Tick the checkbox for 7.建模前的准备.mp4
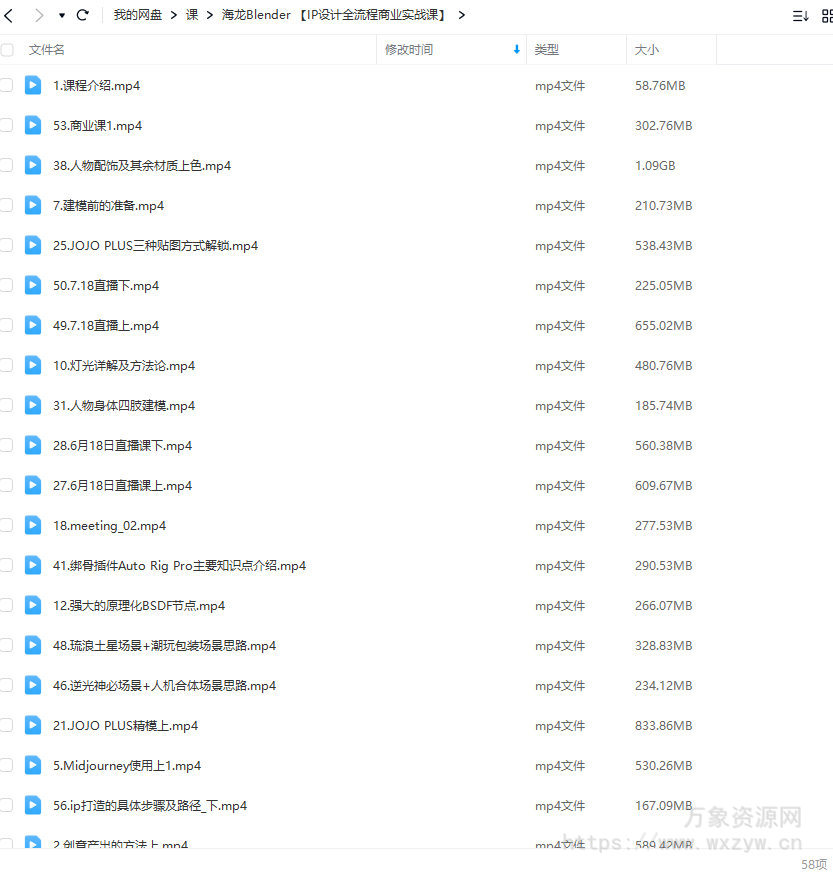Viewport: 833px width, 877px height. pyautogui.click(x=6, y=205)
